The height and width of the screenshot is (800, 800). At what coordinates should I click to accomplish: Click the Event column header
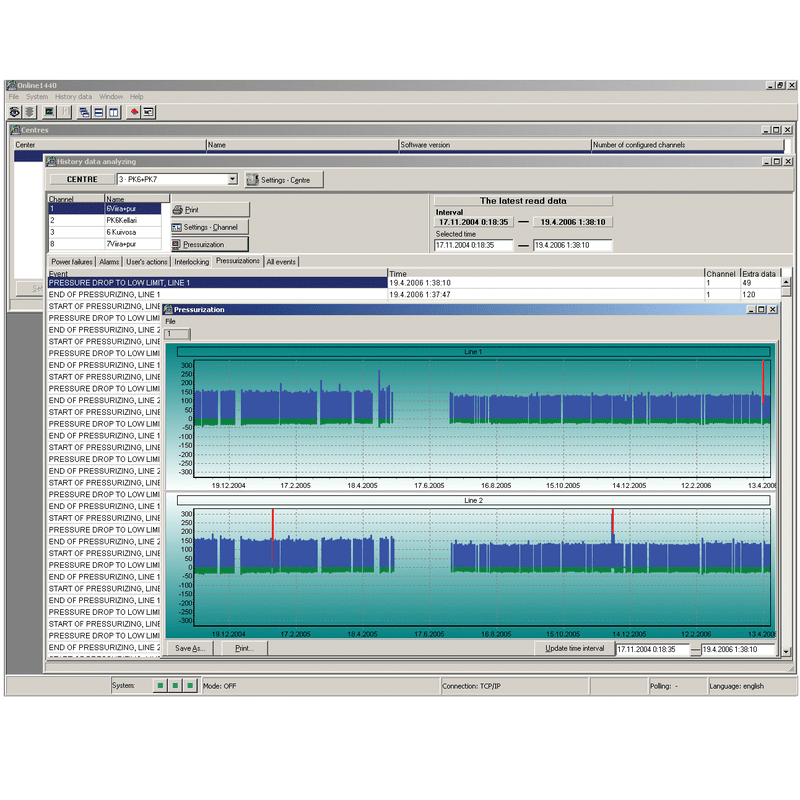pos(217,273)
